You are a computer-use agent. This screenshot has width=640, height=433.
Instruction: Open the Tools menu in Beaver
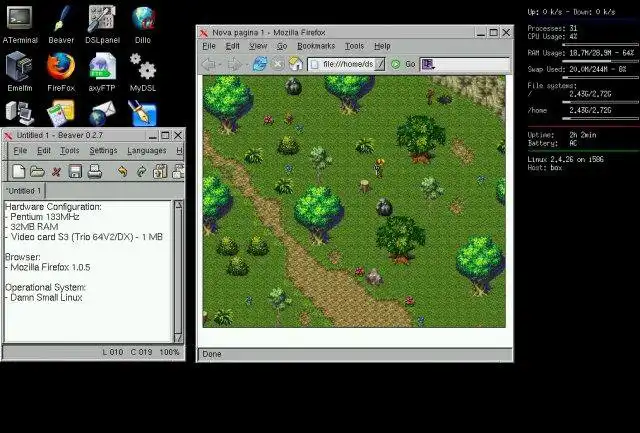(x=70, y=151)
